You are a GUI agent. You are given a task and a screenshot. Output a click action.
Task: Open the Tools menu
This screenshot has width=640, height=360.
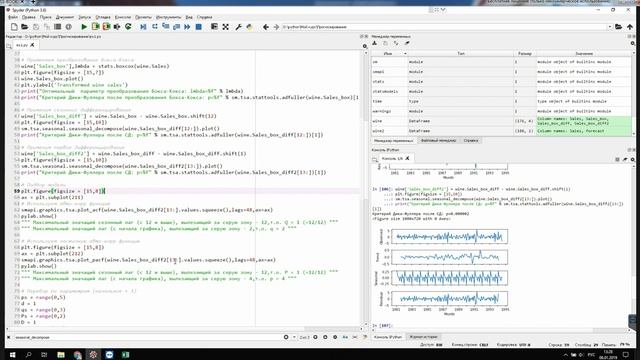[168, 17]
